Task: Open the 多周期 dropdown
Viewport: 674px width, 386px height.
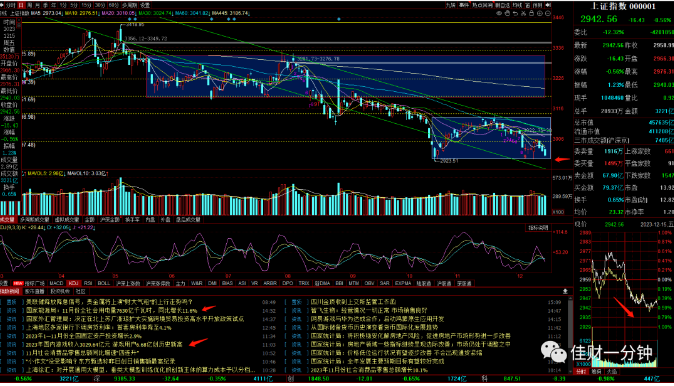Action: point(129,5)
